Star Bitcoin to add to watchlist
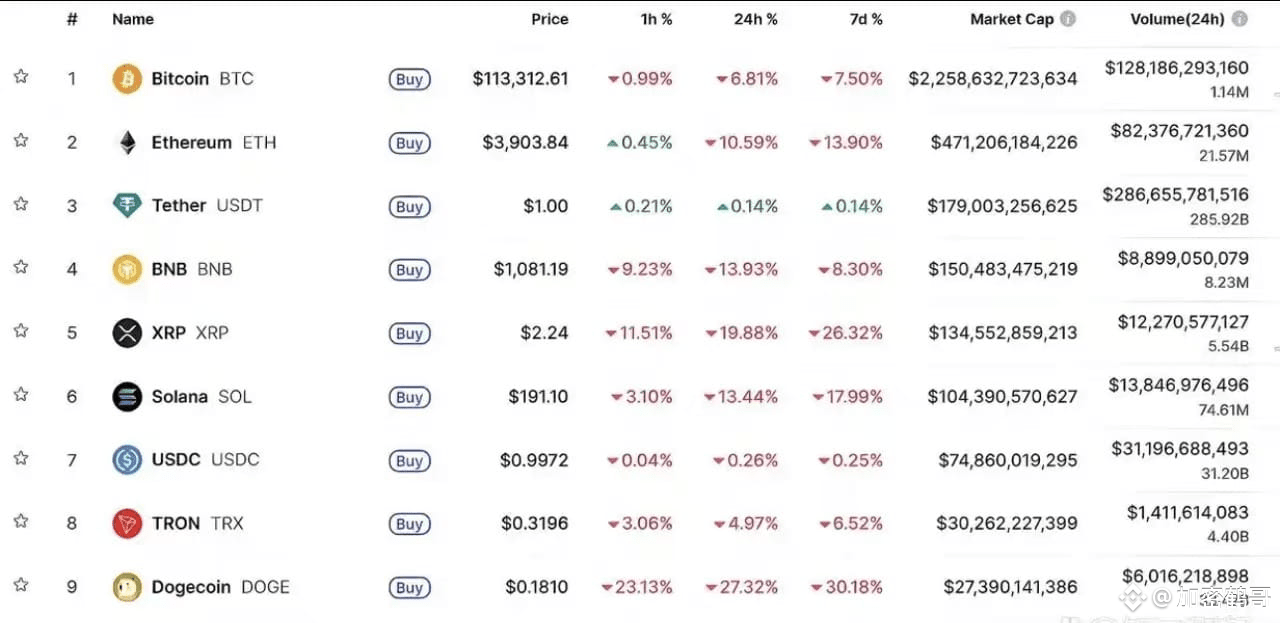 point(21,77)
